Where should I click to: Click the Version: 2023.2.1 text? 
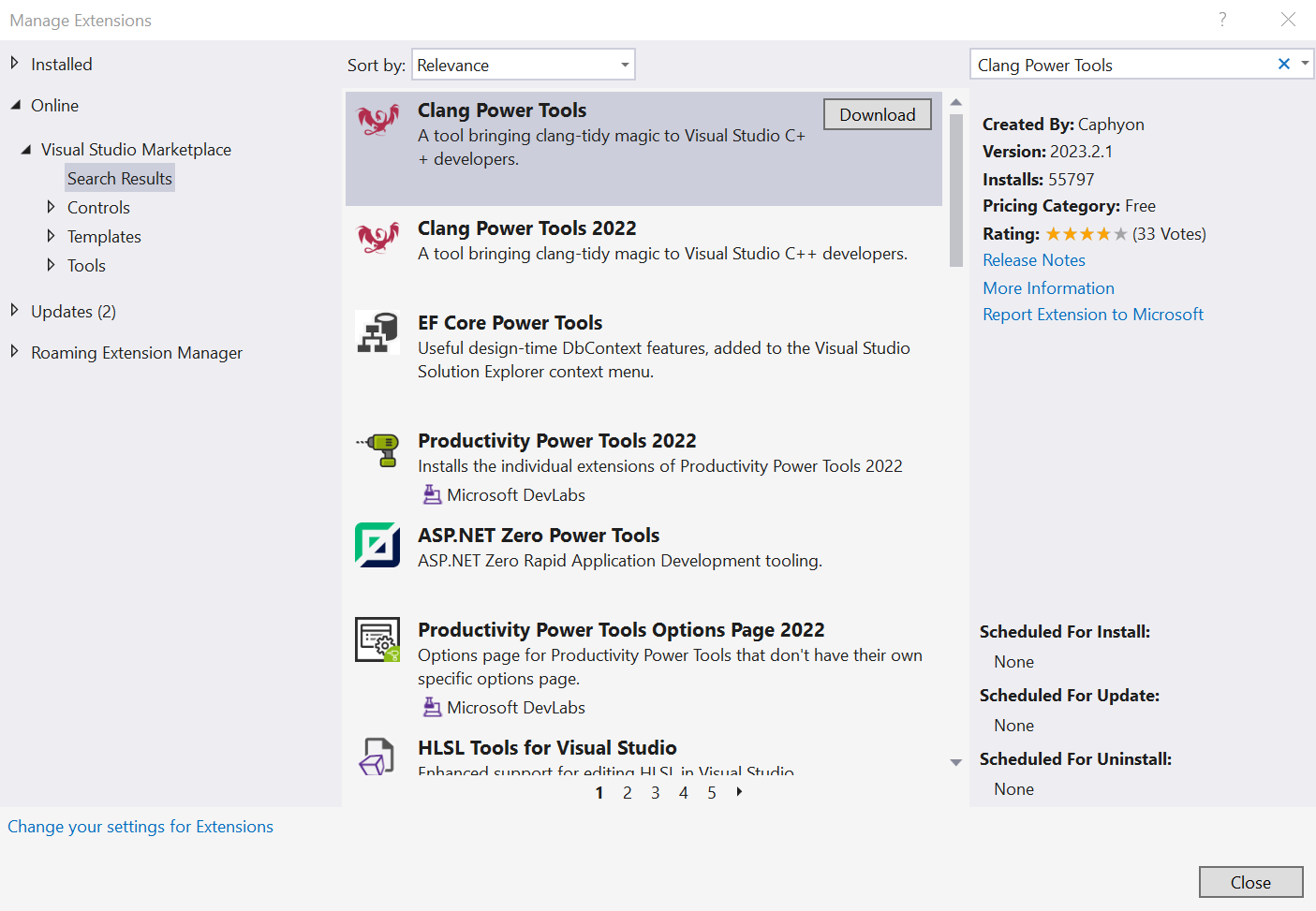pos(1047,152)
